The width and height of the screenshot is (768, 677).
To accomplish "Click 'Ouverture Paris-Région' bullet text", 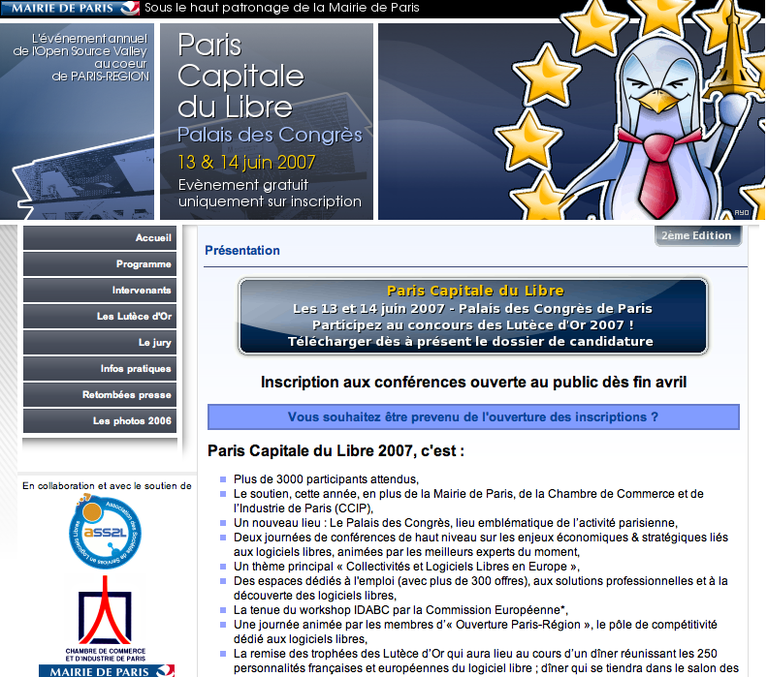I will click(475, 631).
